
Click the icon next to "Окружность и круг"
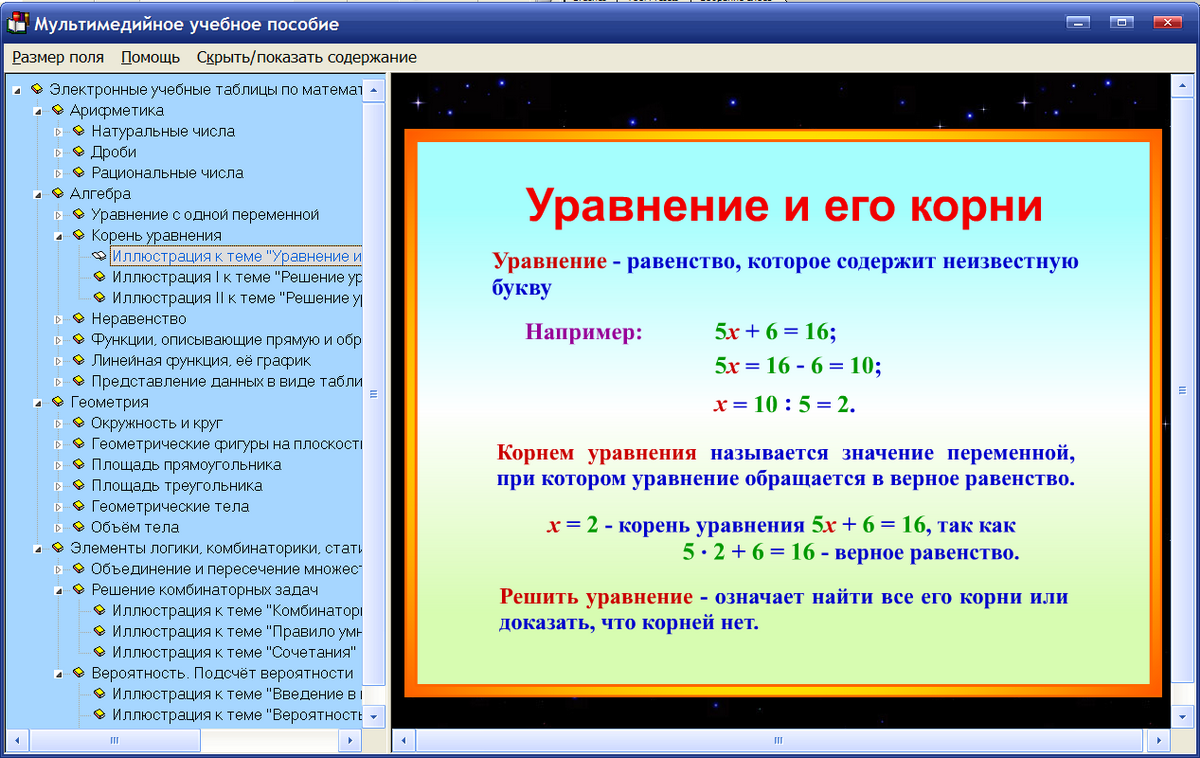pyautogui.click(x=78, y=423)
